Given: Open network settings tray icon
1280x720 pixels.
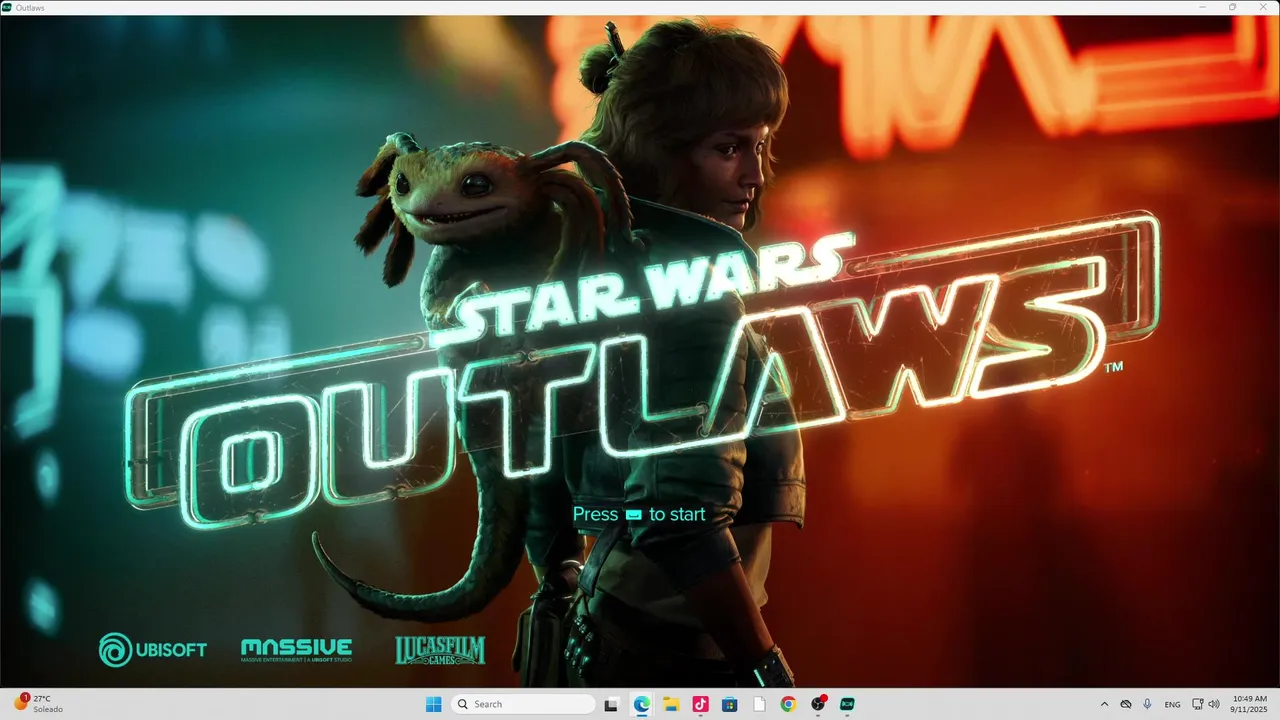Looking at the screenshot, I should point(1198,704).
